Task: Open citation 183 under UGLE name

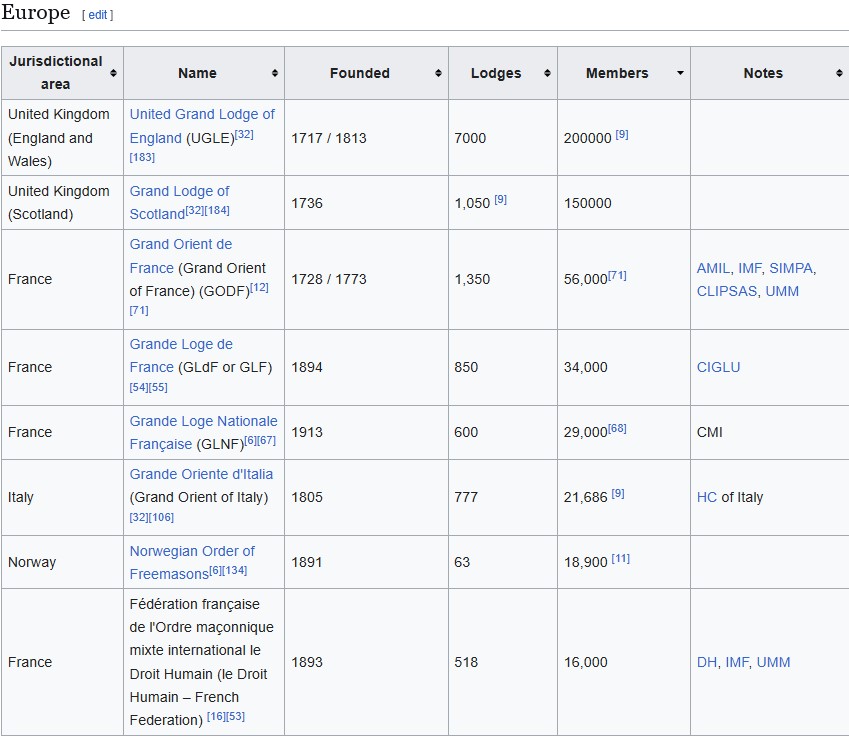Action: pyautogui.click(x=142, y=157)
